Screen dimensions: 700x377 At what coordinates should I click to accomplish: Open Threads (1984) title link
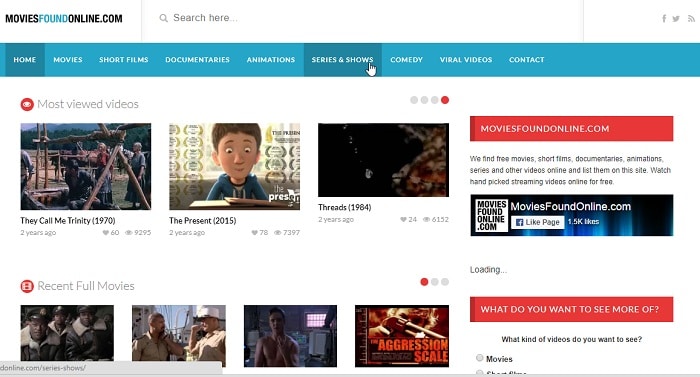[345, 207]
